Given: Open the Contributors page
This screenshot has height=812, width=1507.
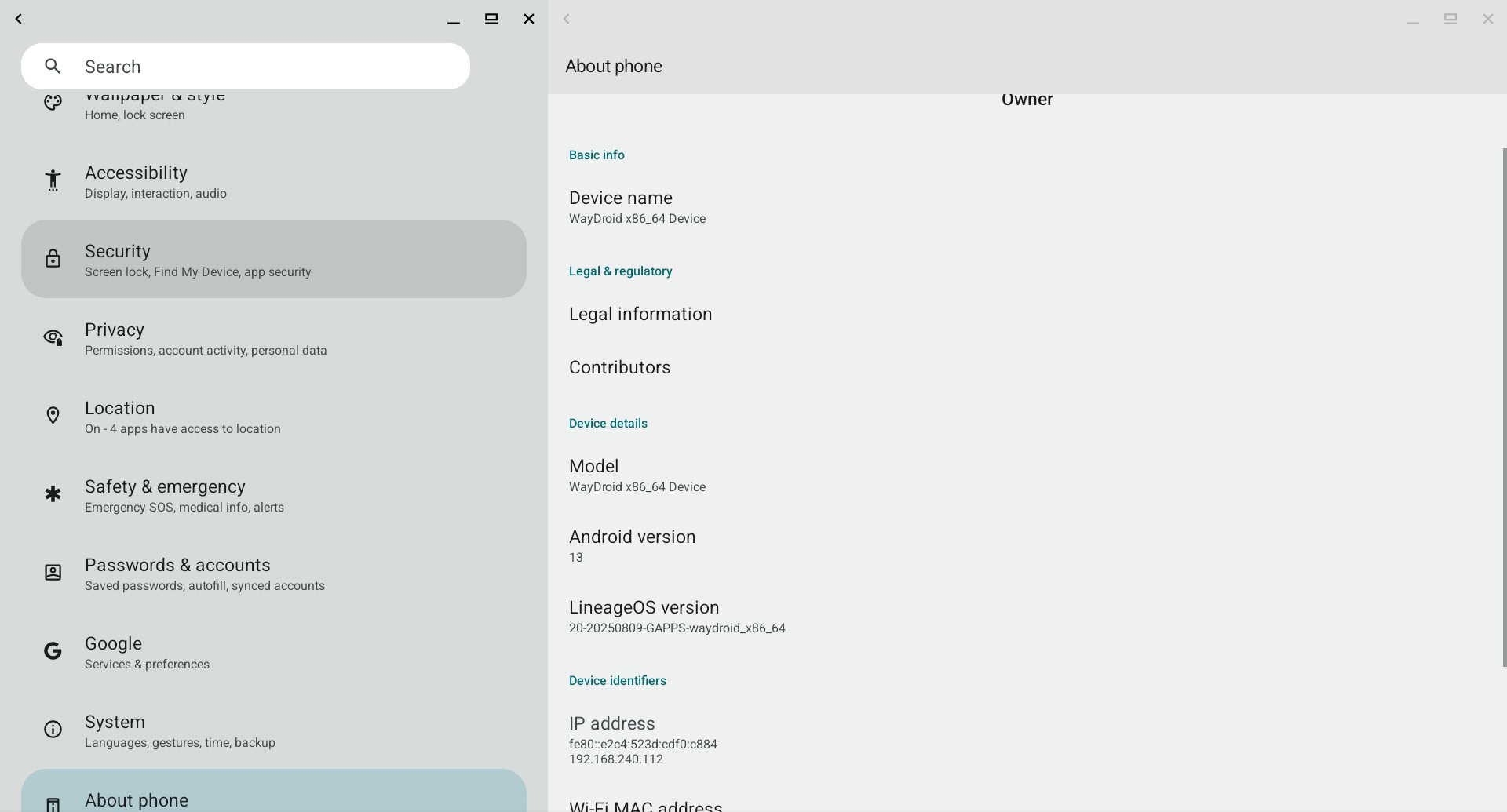Looking at the screenshot, I should point(619,367).
